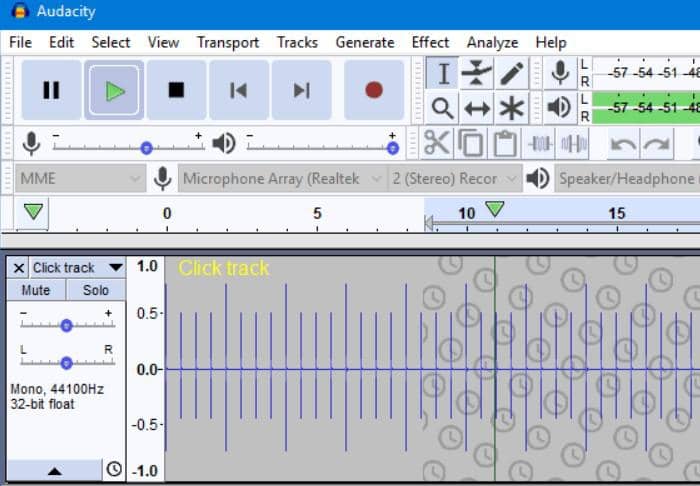Click the Audacity title bar logo icon
The height and width of the screenshot is (486, 700).
20,12
